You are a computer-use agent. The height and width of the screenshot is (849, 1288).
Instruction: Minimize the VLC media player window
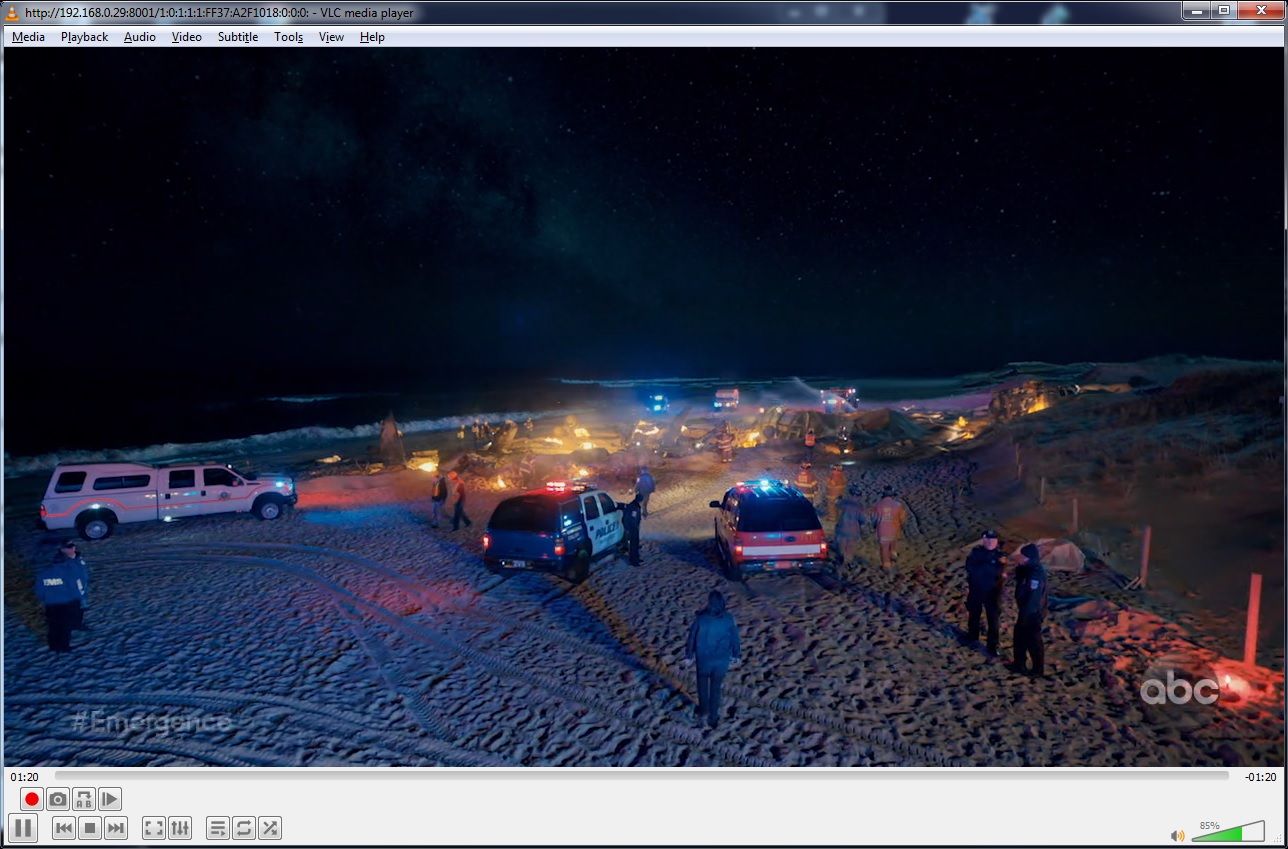[x=1196, y=10]
